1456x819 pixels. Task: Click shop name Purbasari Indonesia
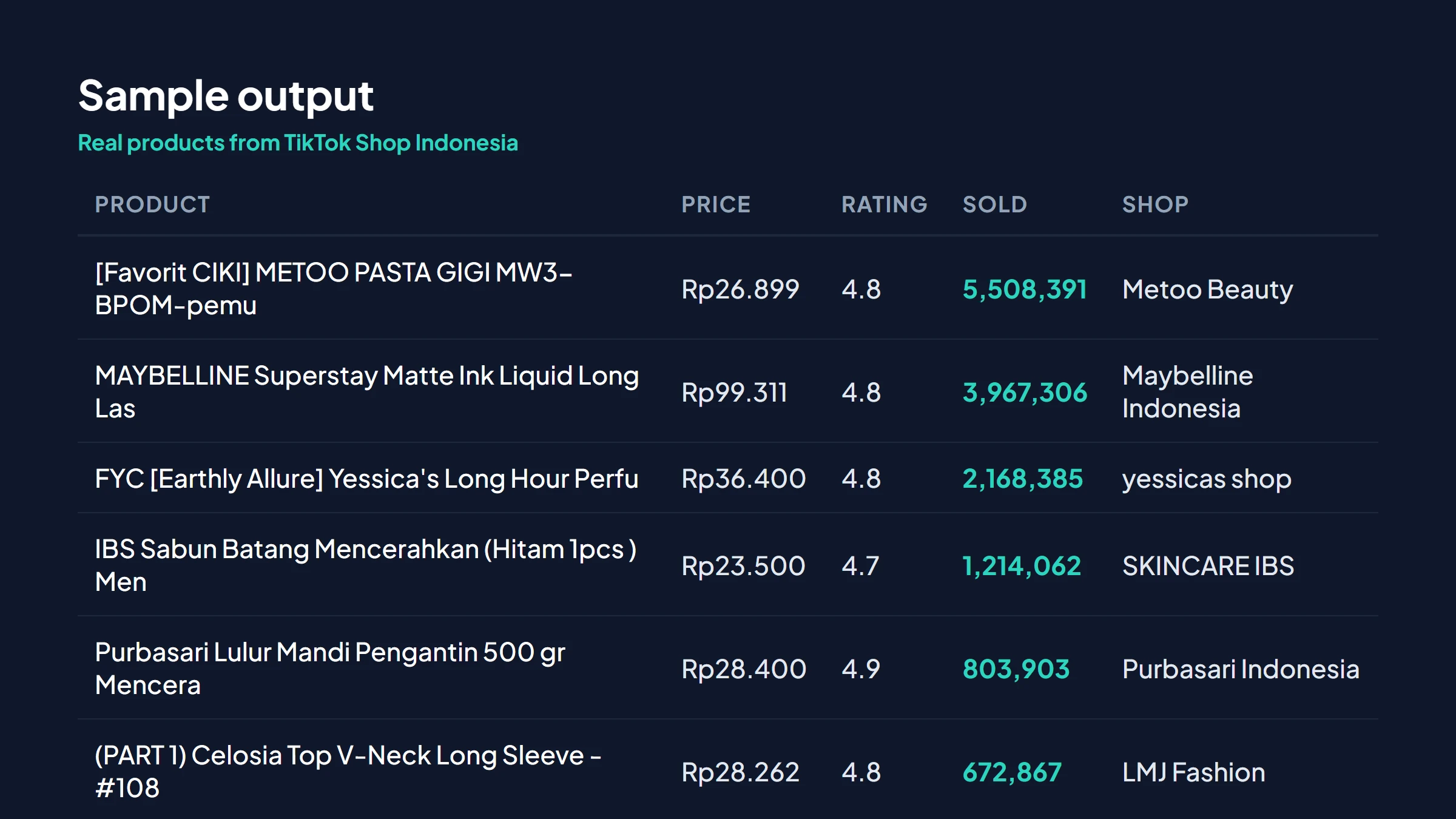(x=1241, y=669)
